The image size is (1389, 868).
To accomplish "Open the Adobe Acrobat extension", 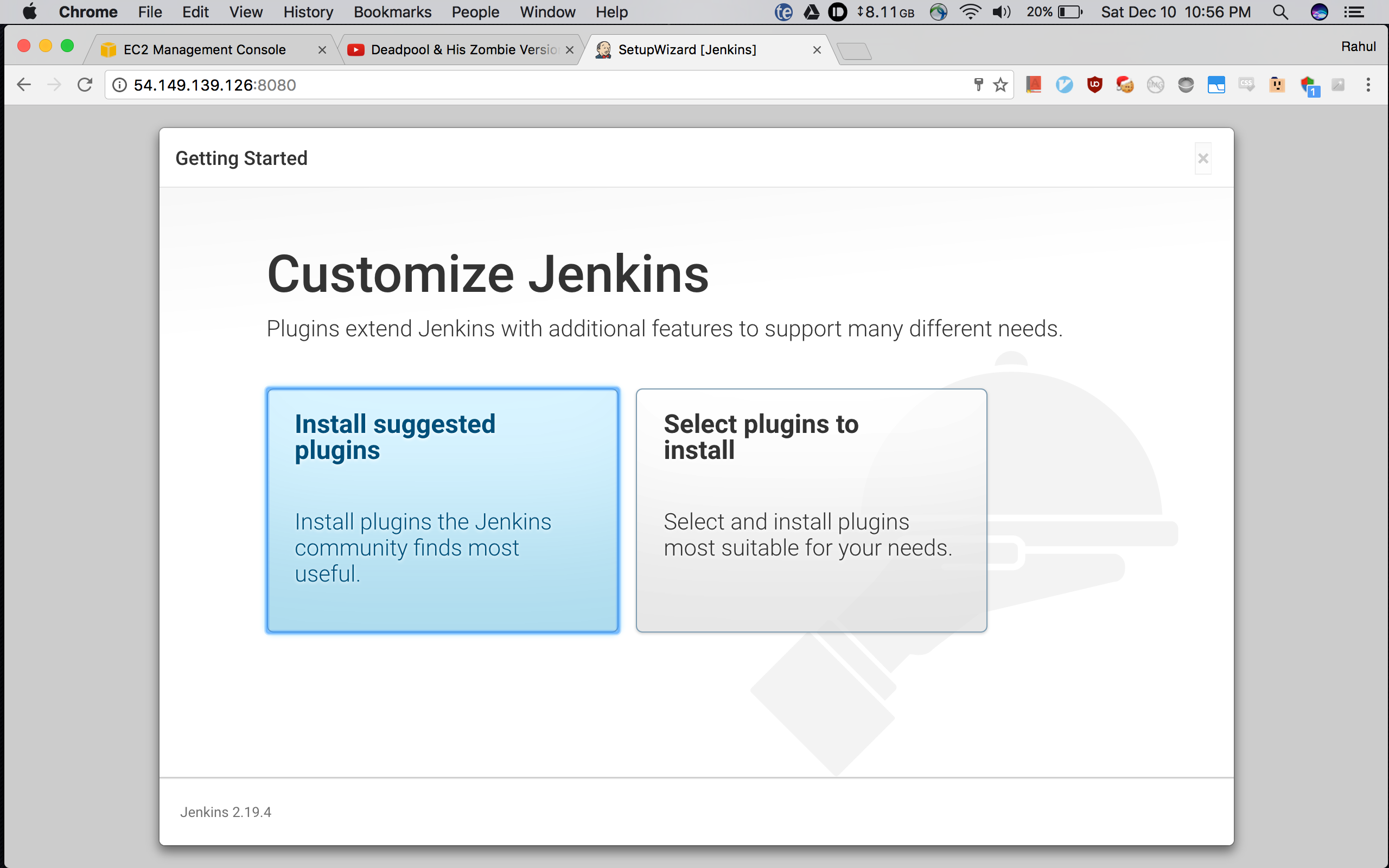I will click(1034, 85).
